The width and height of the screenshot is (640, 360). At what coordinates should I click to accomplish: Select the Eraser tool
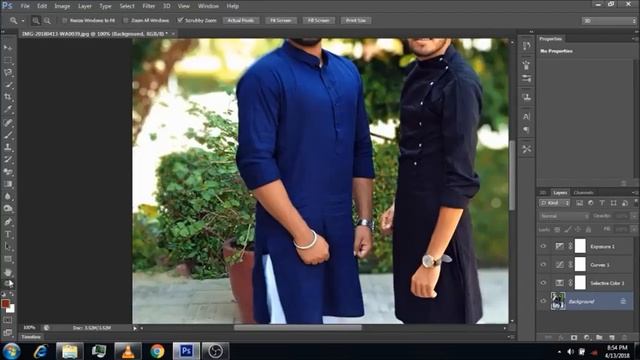coord(8,171)
